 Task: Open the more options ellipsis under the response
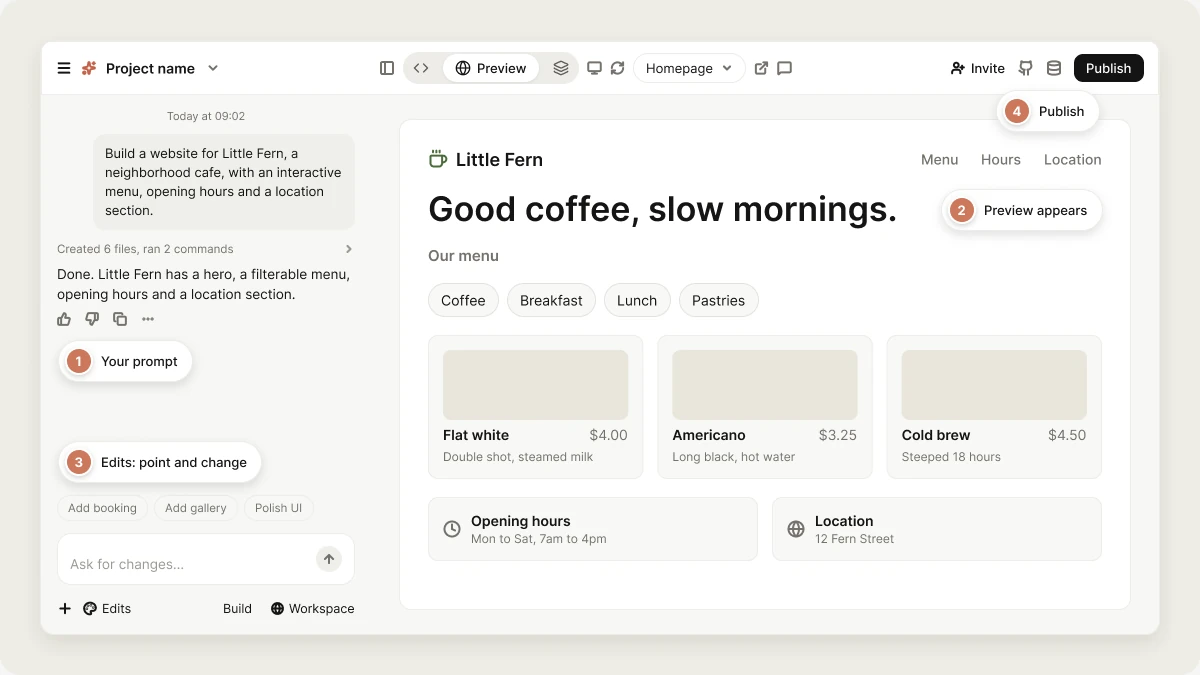click(148, 319)
